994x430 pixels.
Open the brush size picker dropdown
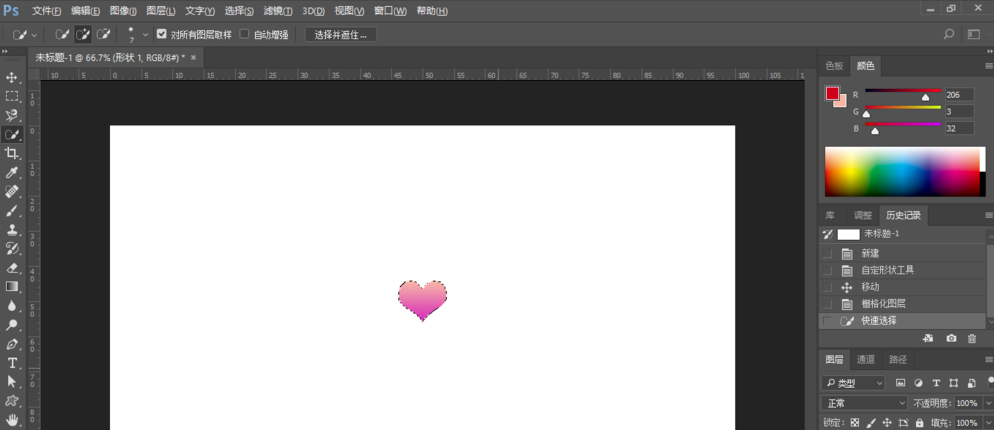click(x=146, y=34)
